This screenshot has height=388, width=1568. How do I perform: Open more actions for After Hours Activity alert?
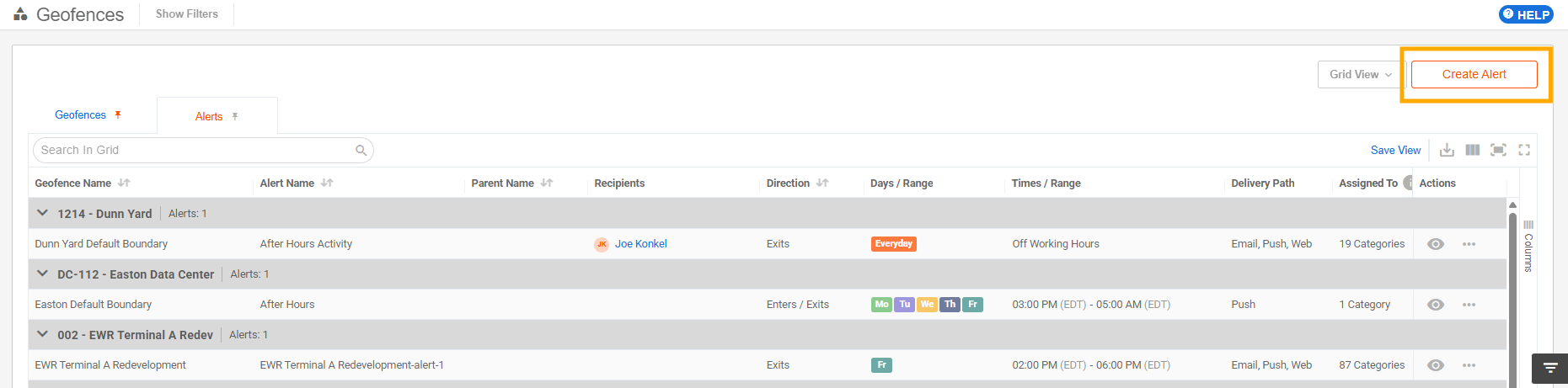(1469, 244)
